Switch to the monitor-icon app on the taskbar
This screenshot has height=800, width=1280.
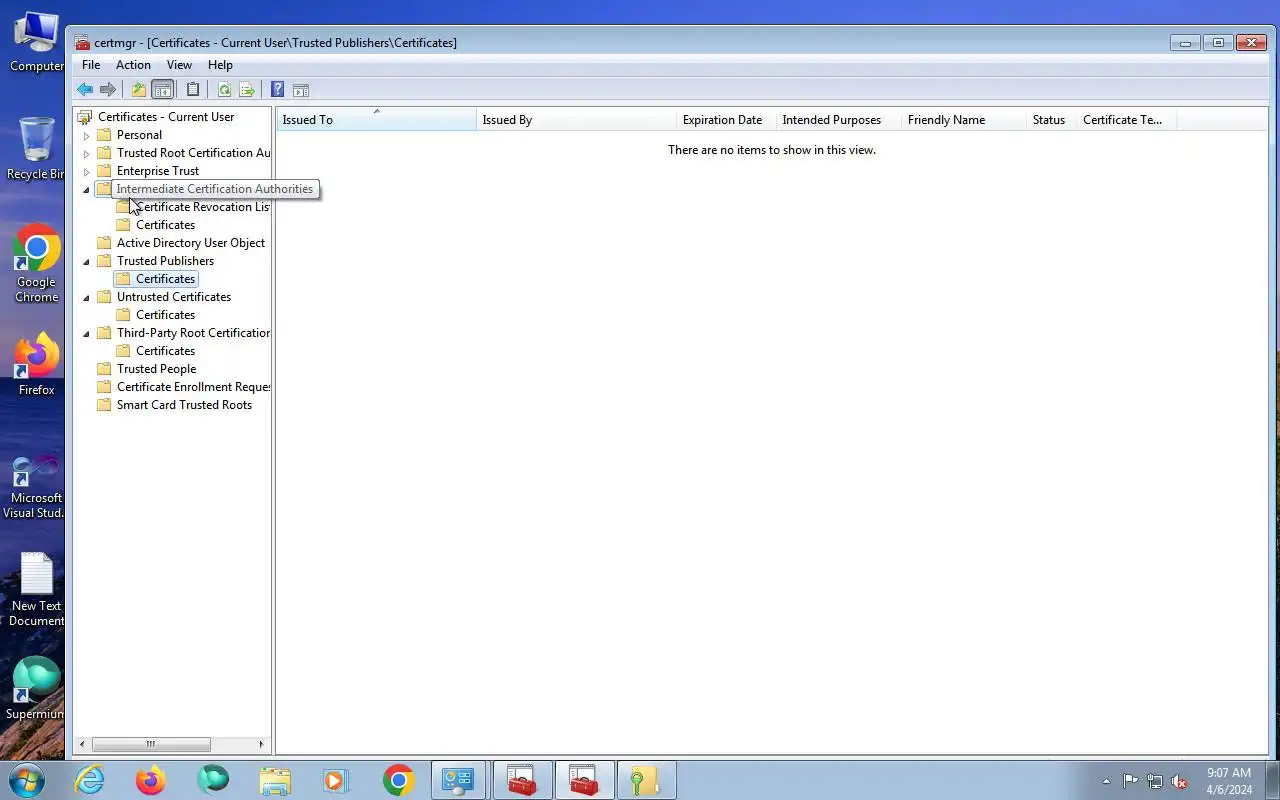[x=459, y=780]
